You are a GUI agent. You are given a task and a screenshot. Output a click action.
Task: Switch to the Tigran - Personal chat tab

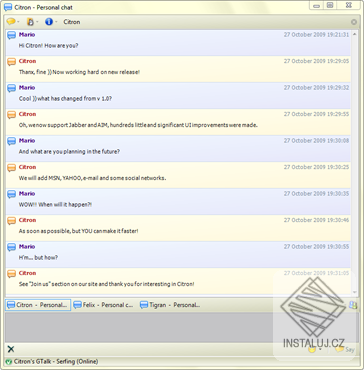[170, 305]
